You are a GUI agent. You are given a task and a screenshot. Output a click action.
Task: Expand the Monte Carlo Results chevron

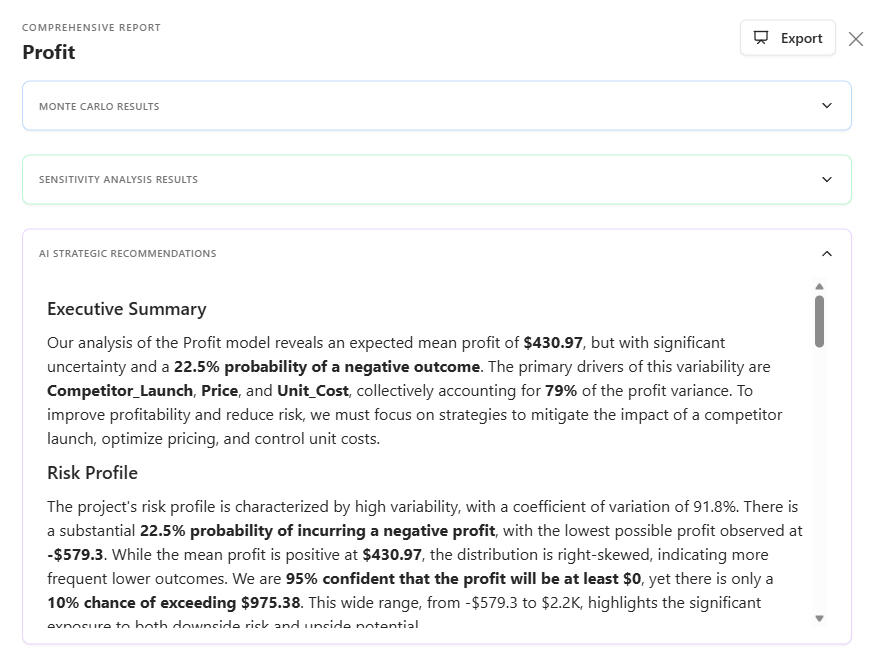click(x=826, y=106)
